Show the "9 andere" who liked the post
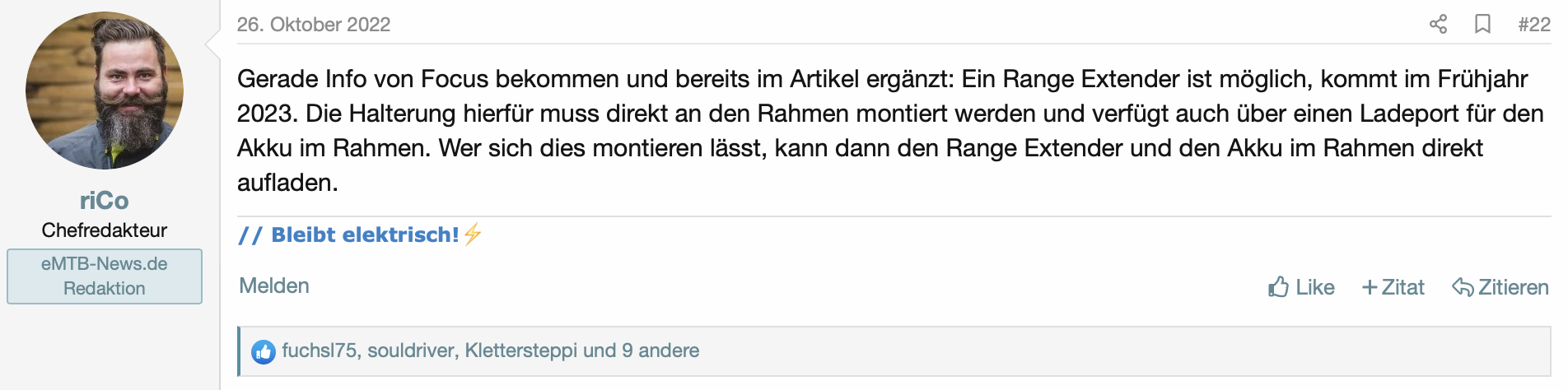Image resolution: width=1568 pixels, height=390 pixels. pos(660,351)
